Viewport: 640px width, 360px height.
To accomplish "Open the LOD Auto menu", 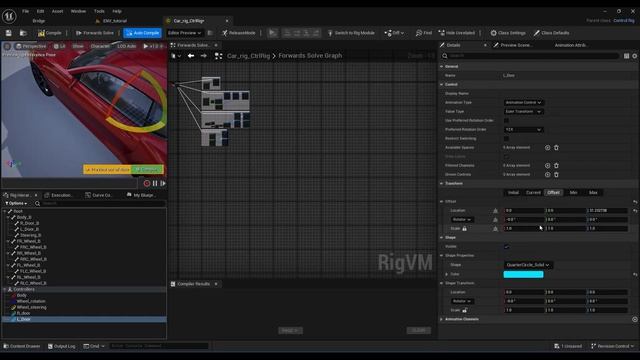I will (x=127, y=46).
